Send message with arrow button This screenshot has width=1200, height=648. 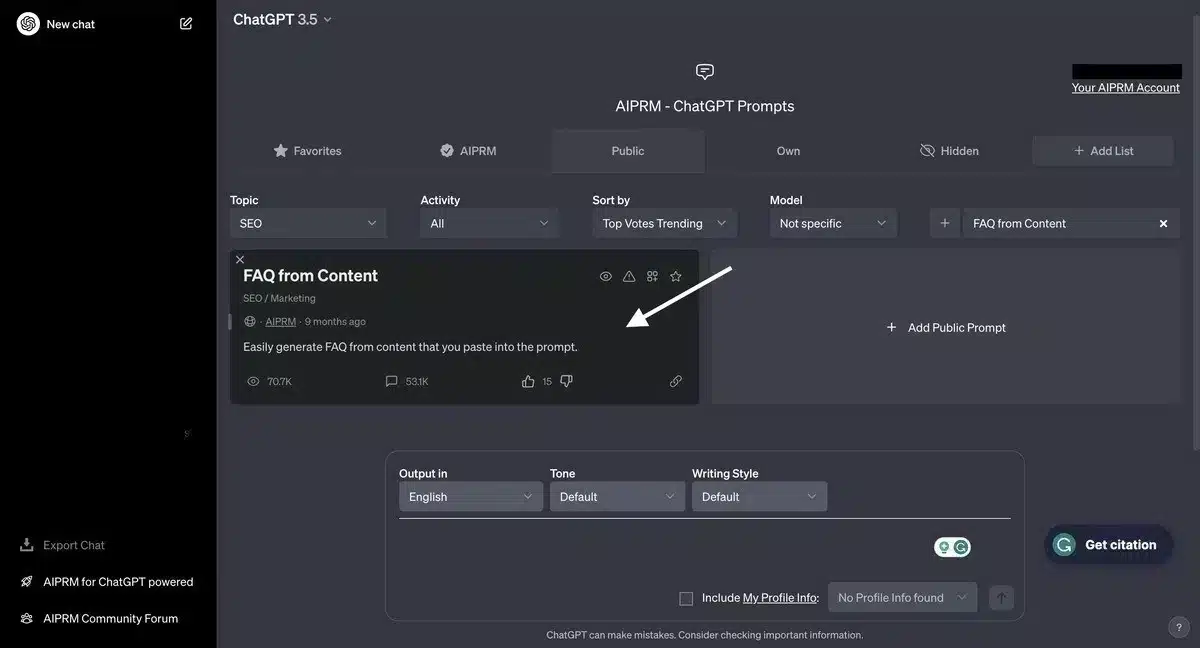1001,598
